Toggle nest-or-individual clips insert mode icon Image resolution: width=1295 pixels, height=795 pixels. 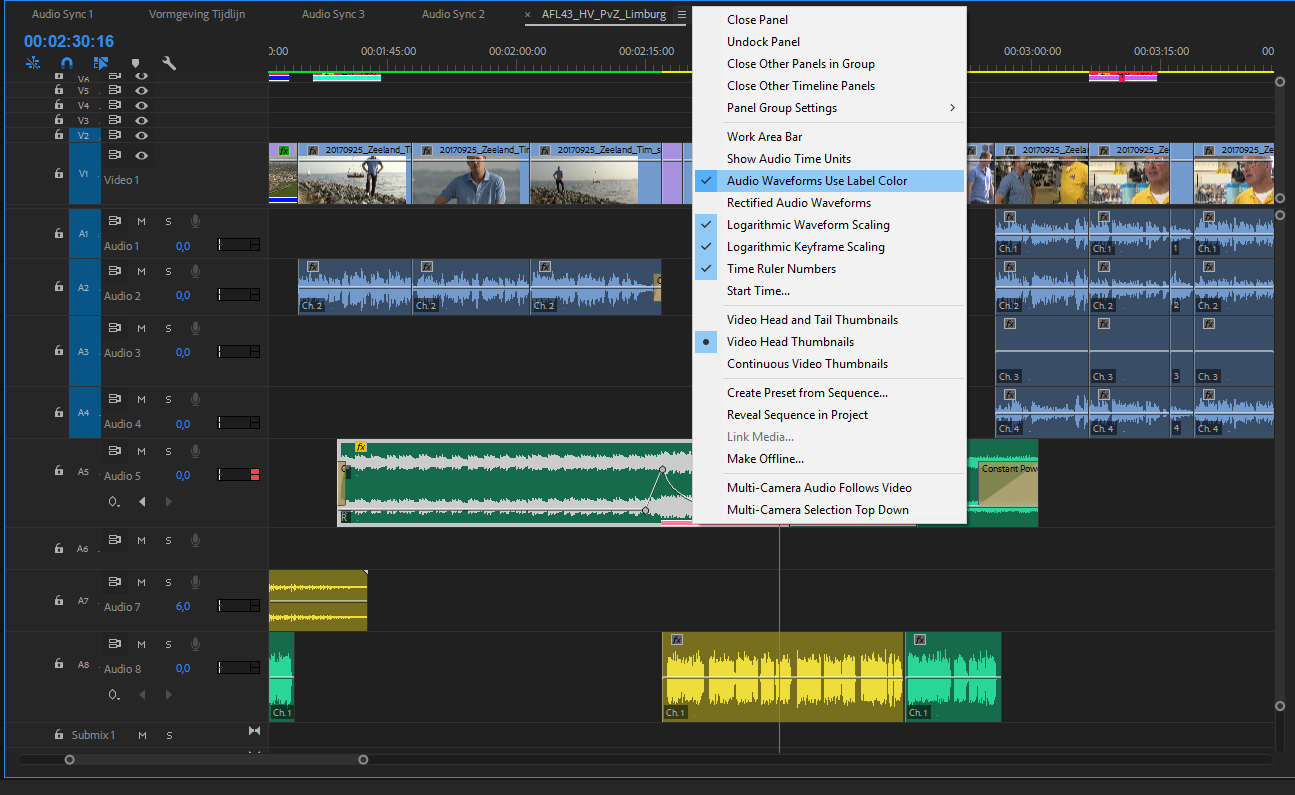(x=33, y=63)
